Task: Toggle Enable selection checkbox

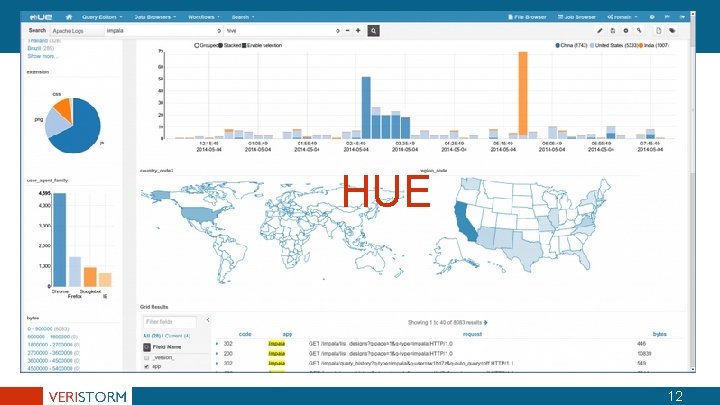Action: pyautogui.click(x=262, y=45)
